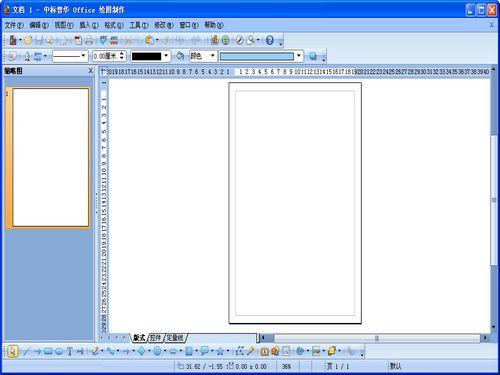The image size is (500, 375).
Task: Click the blue Help question mark icon
Action: [270, 40]
